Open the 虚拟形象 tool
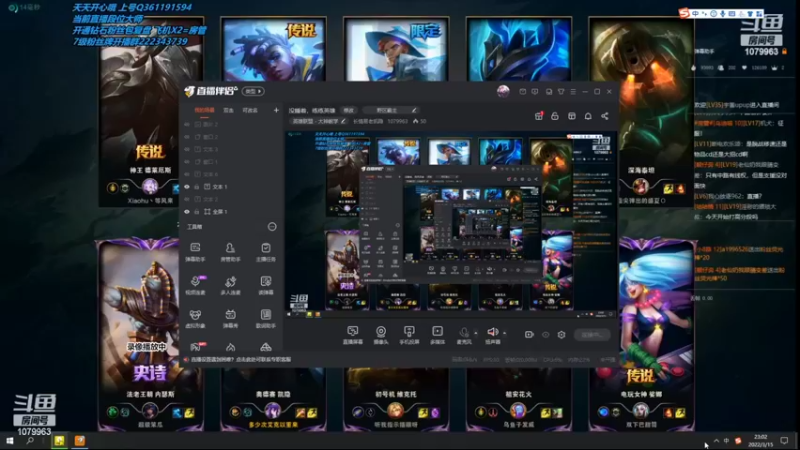 [195, 318]
